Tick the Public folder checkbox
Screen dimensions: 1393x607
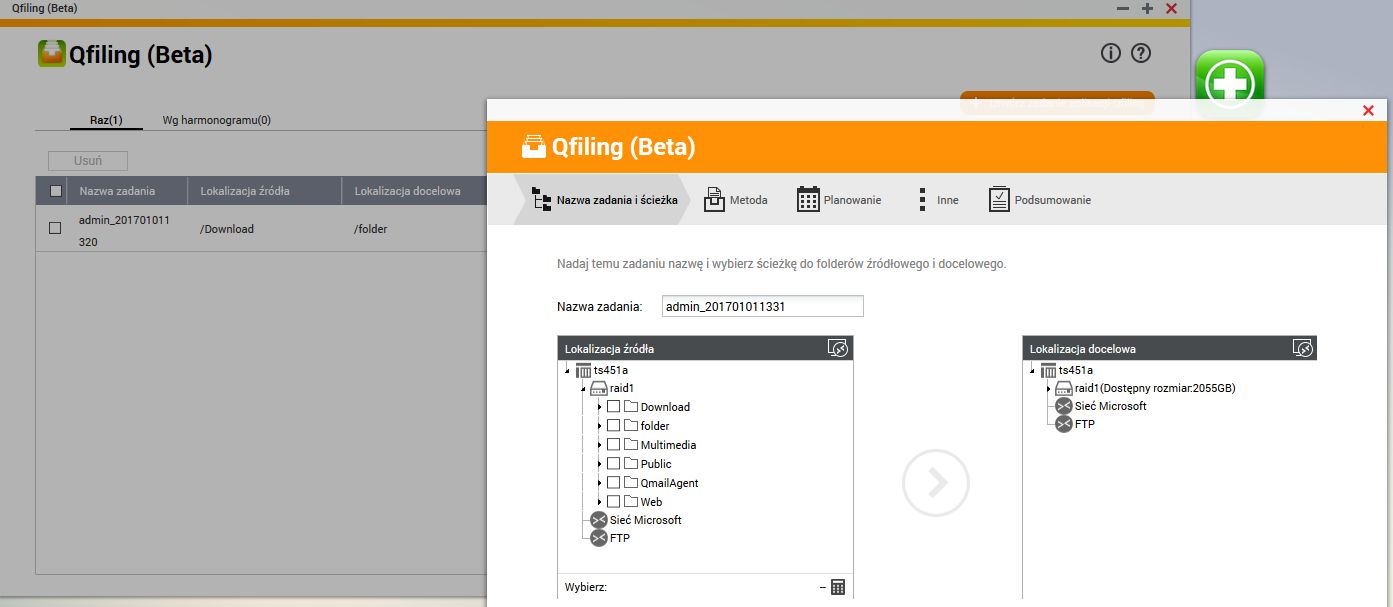[613, 464]
